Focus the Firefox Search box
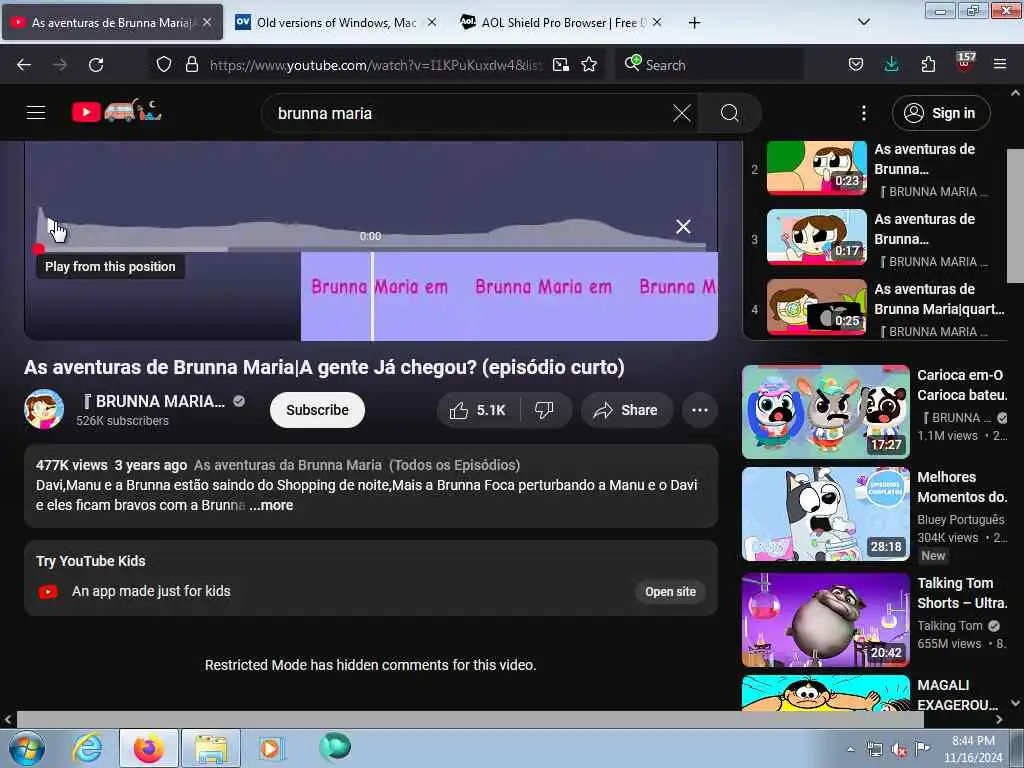 709,65
